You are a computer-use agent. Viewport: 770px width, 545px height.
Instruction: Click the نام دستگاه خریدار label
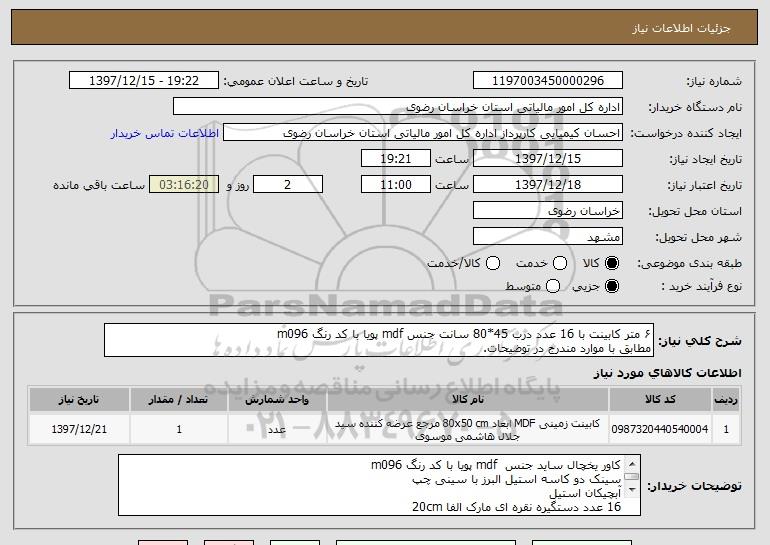[695, 108]
